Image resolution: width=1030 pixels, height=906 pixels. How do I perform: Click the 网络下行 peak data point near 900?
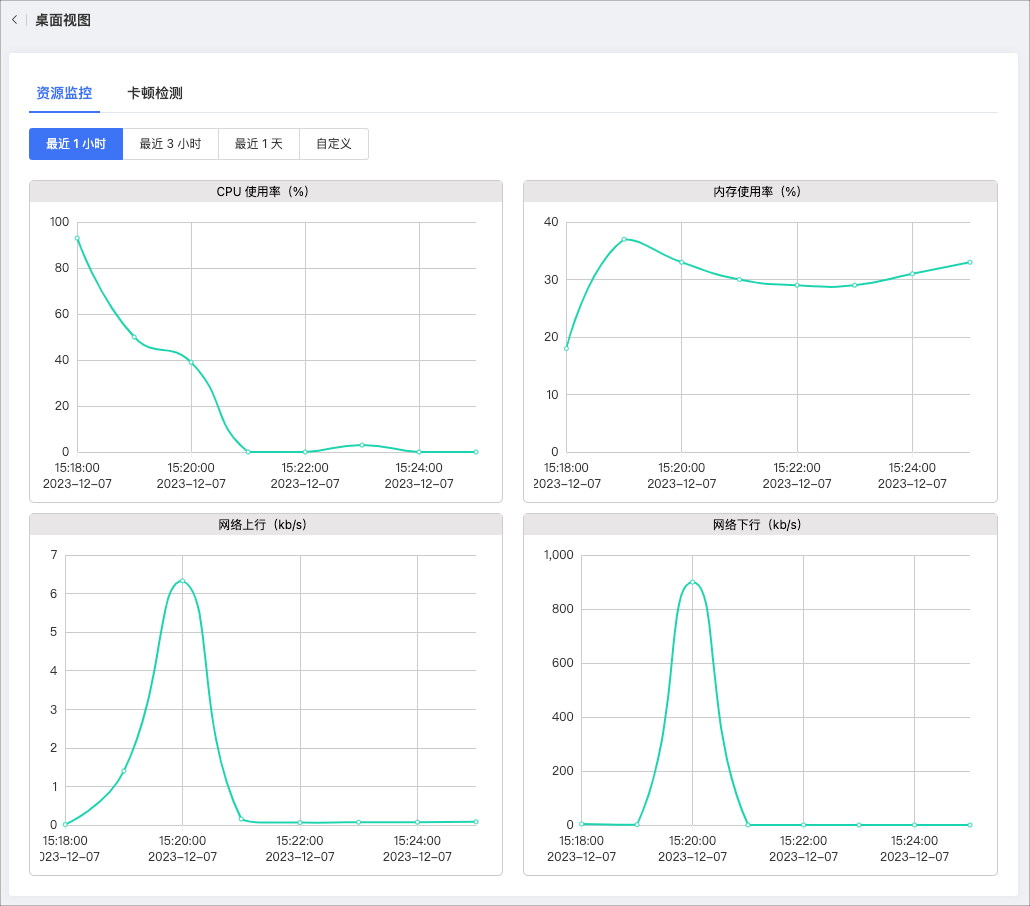(x=692, y=582)
